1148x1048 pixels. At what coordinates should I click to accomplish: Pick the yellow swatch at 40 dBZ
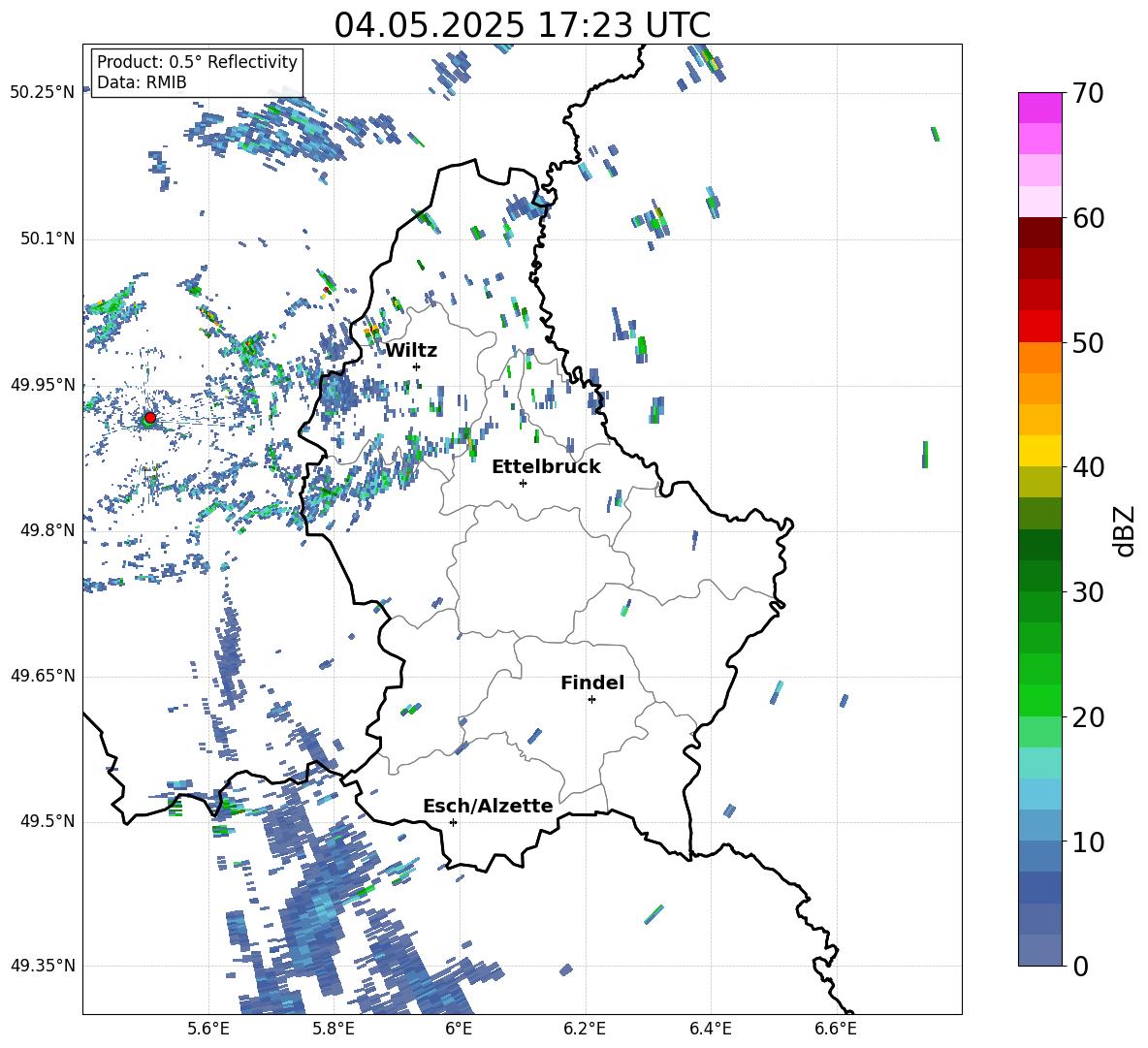pos(1039,451)
